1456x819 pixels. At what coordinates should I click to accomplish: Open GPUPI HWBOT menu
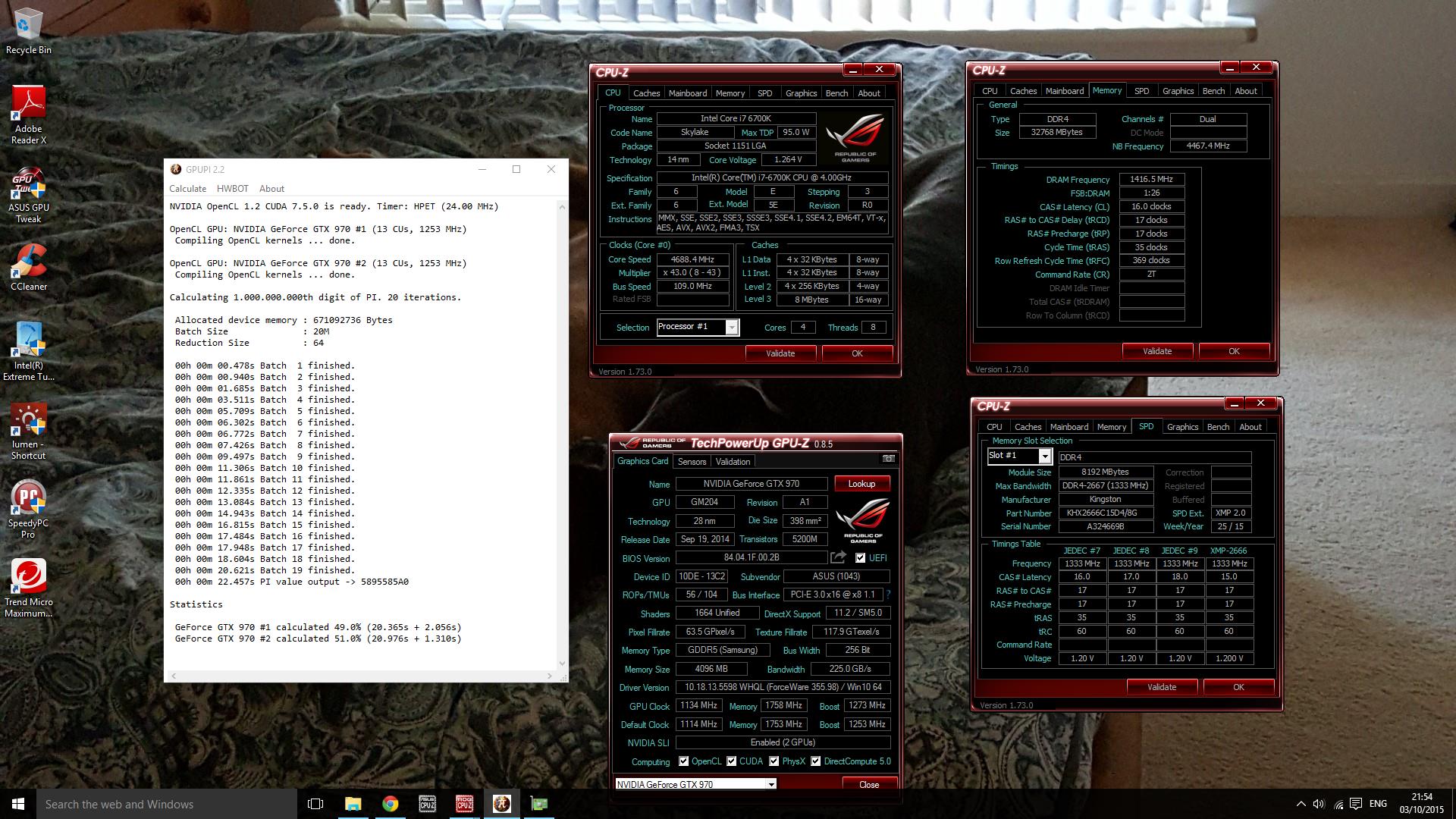[232, 189]
